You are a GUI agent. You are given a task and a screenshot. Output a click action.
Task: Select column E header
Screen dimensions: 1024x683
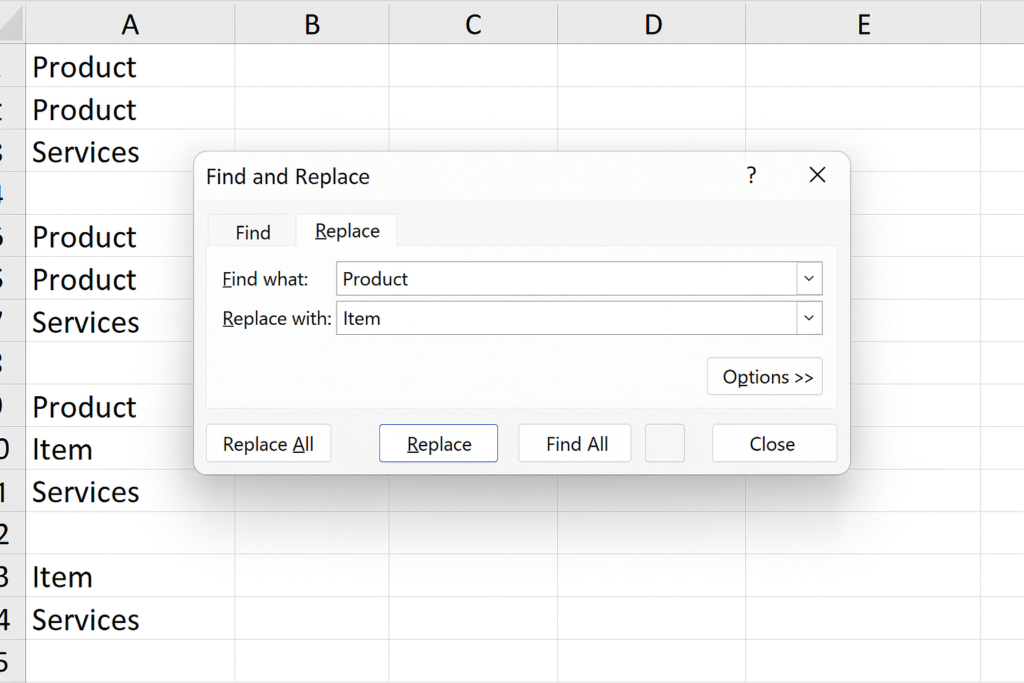coord(863,24)
